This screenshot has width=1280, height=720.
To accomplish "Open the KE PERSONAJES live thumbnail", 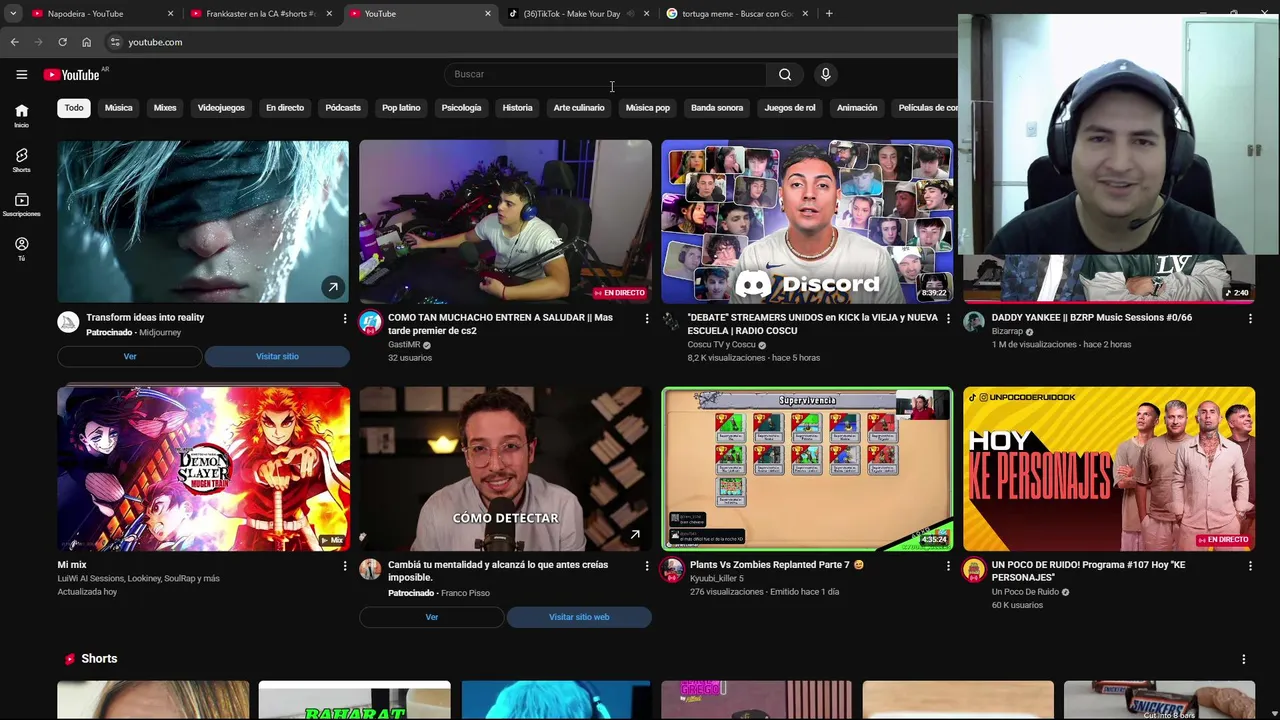I will [x=1109, y=469].
